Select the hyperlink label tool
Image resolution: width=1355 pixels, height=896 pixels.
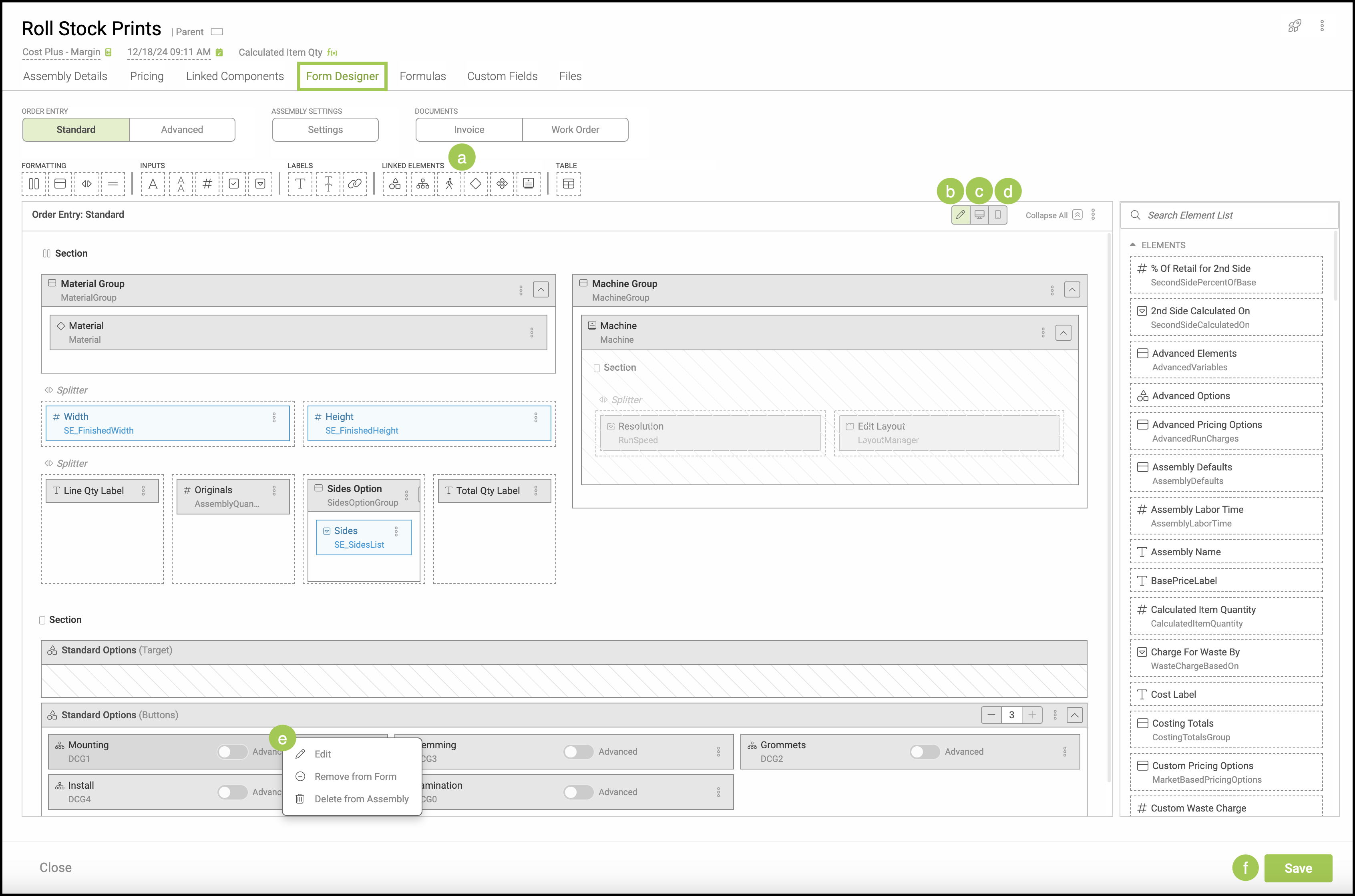pos(354,184)
